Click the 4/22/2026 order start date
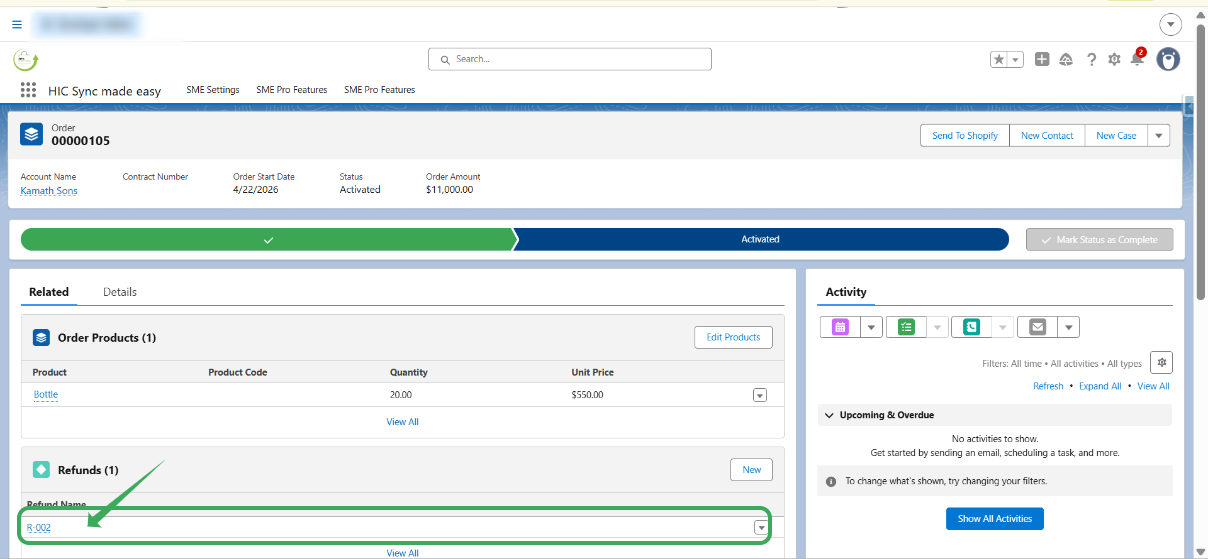Screen dimensions: 1208x559 [256, 190]
